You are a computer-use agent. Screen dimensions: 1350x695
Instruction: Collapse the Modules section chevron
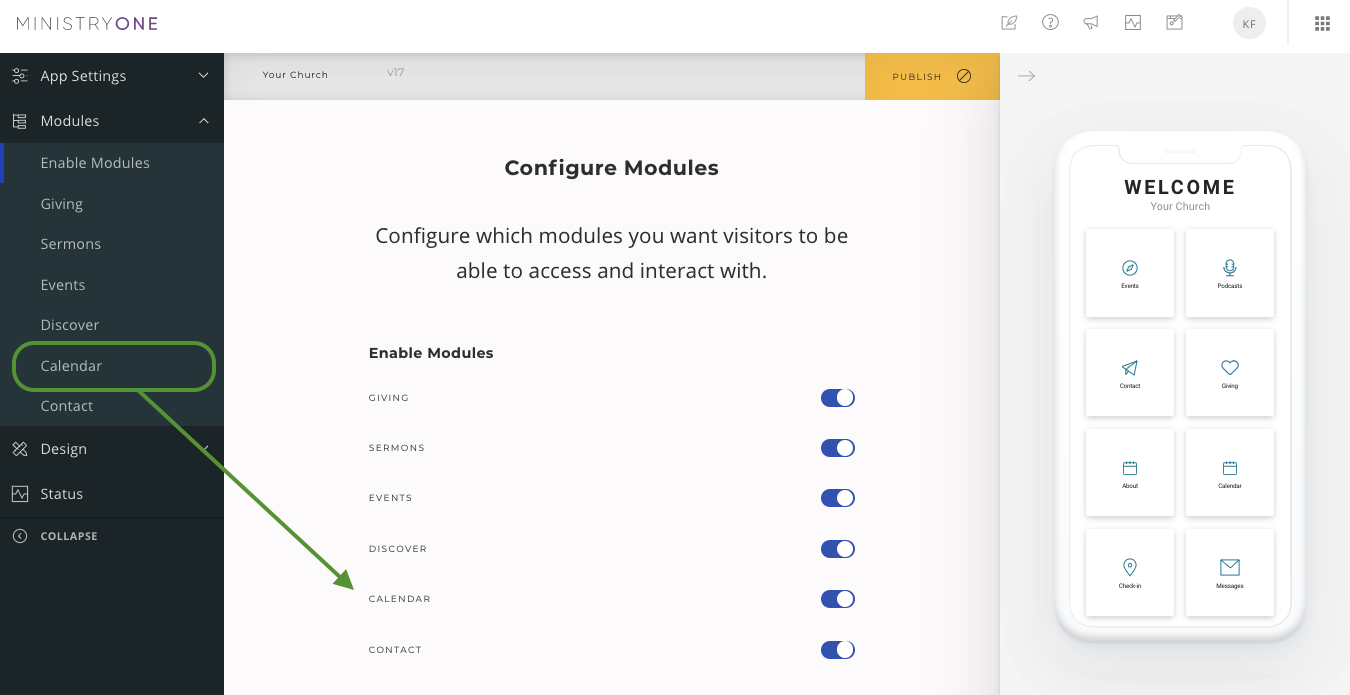pos(204,121)
